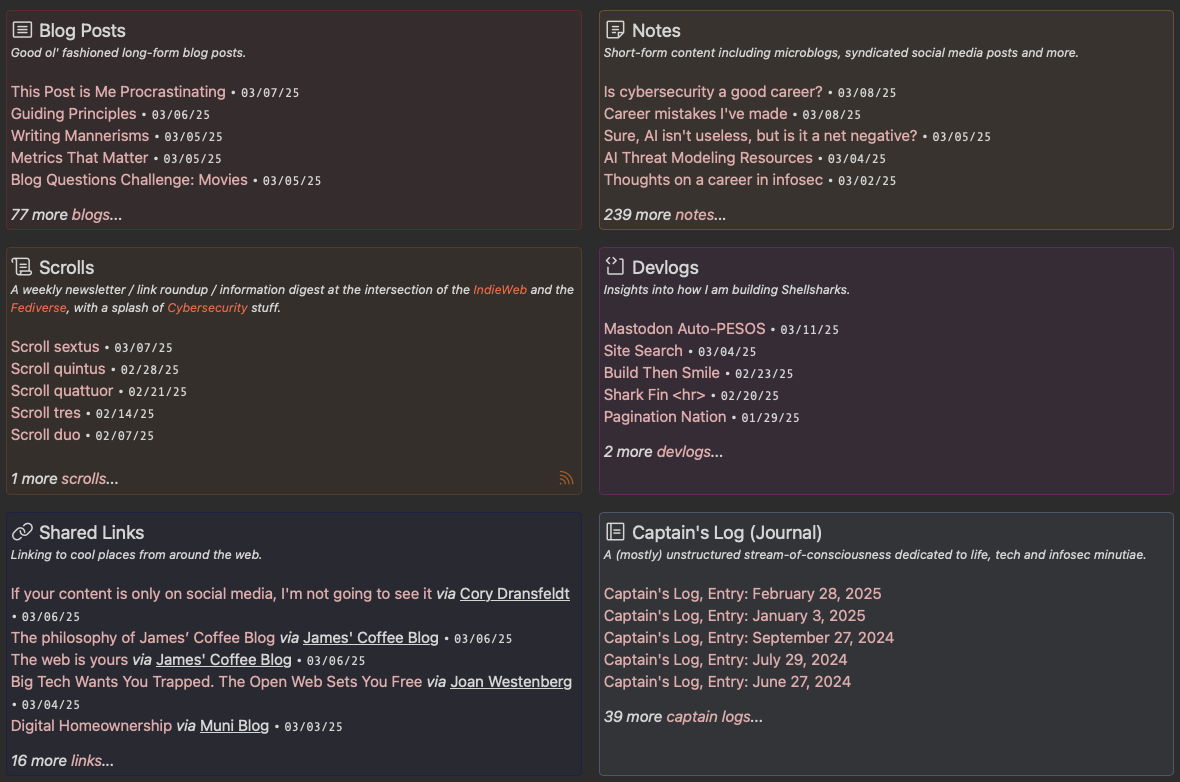Viewport: 1180px width, 782px height.
Task: Open 'Site Search' devlog
Action: point(643,351)
